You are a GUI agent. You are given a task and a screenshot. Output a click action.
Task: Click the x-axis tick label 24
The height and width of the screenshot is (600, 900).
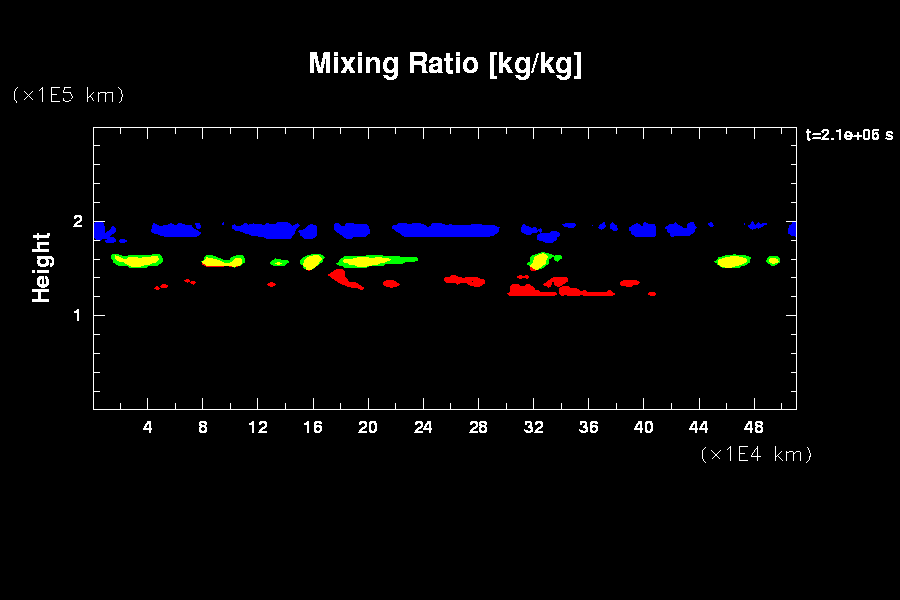pos(423,427)
